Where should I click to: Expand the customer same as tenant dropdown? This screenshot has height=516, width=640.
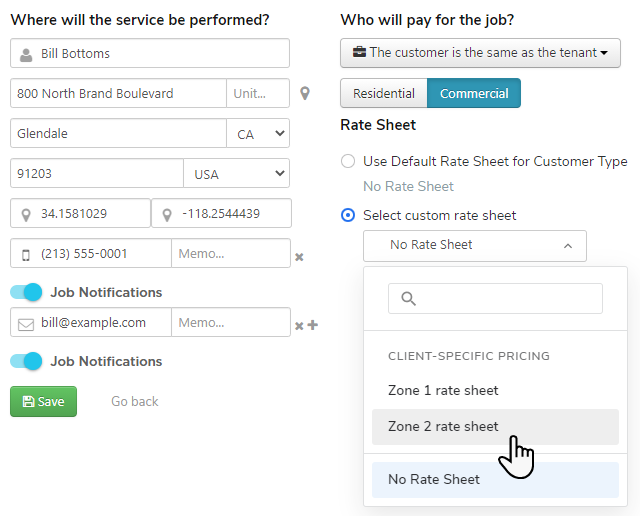tap(480, 53)
